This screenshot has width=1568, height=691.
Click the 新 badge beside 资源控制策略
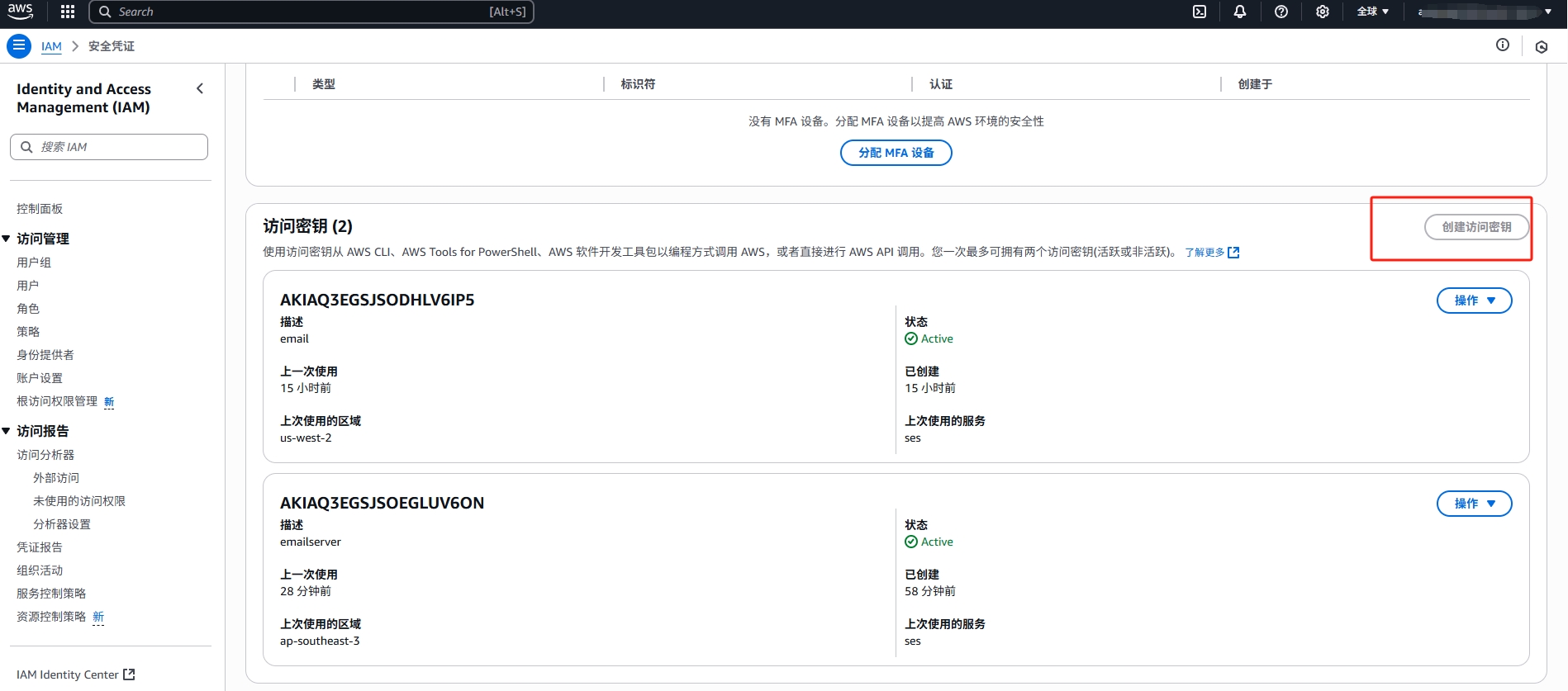98,617
